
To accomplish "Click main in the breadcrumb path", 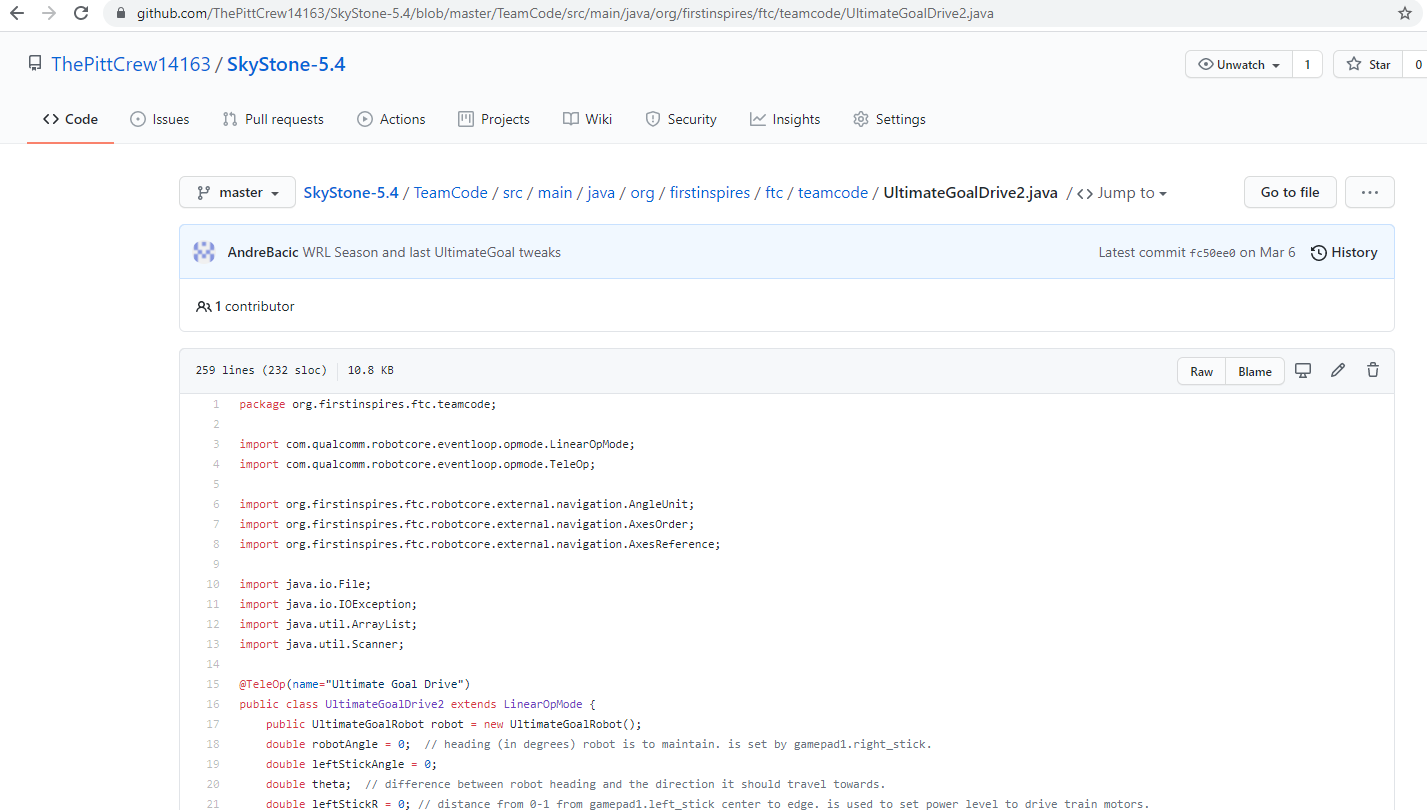I will 555,193.
